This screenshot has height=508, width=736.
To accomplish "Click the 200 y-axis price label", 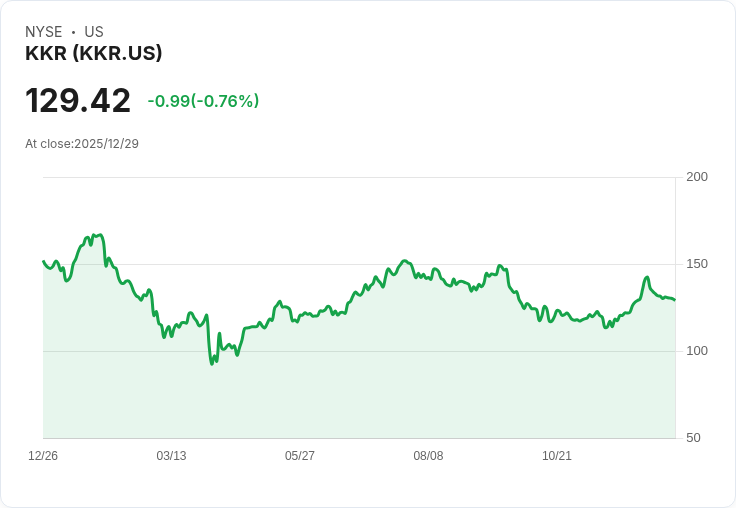I will (697, 177).
